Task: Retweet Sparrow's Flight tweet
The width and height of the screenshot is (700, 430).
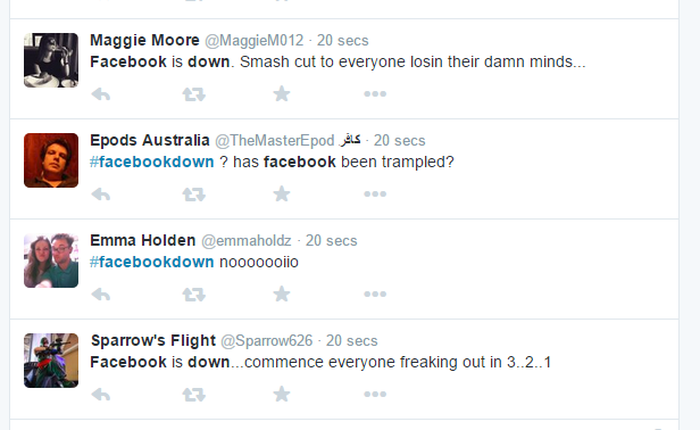Action: click(x=194, y=394)
